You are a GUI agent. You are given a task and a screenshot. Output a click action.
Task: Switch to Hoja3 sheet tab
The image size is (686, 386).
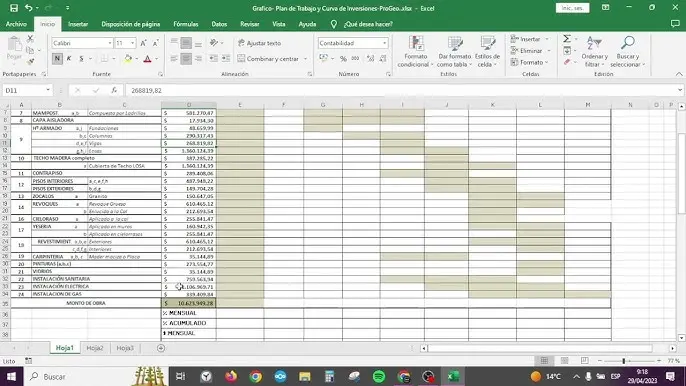click(x=125, y=348)
